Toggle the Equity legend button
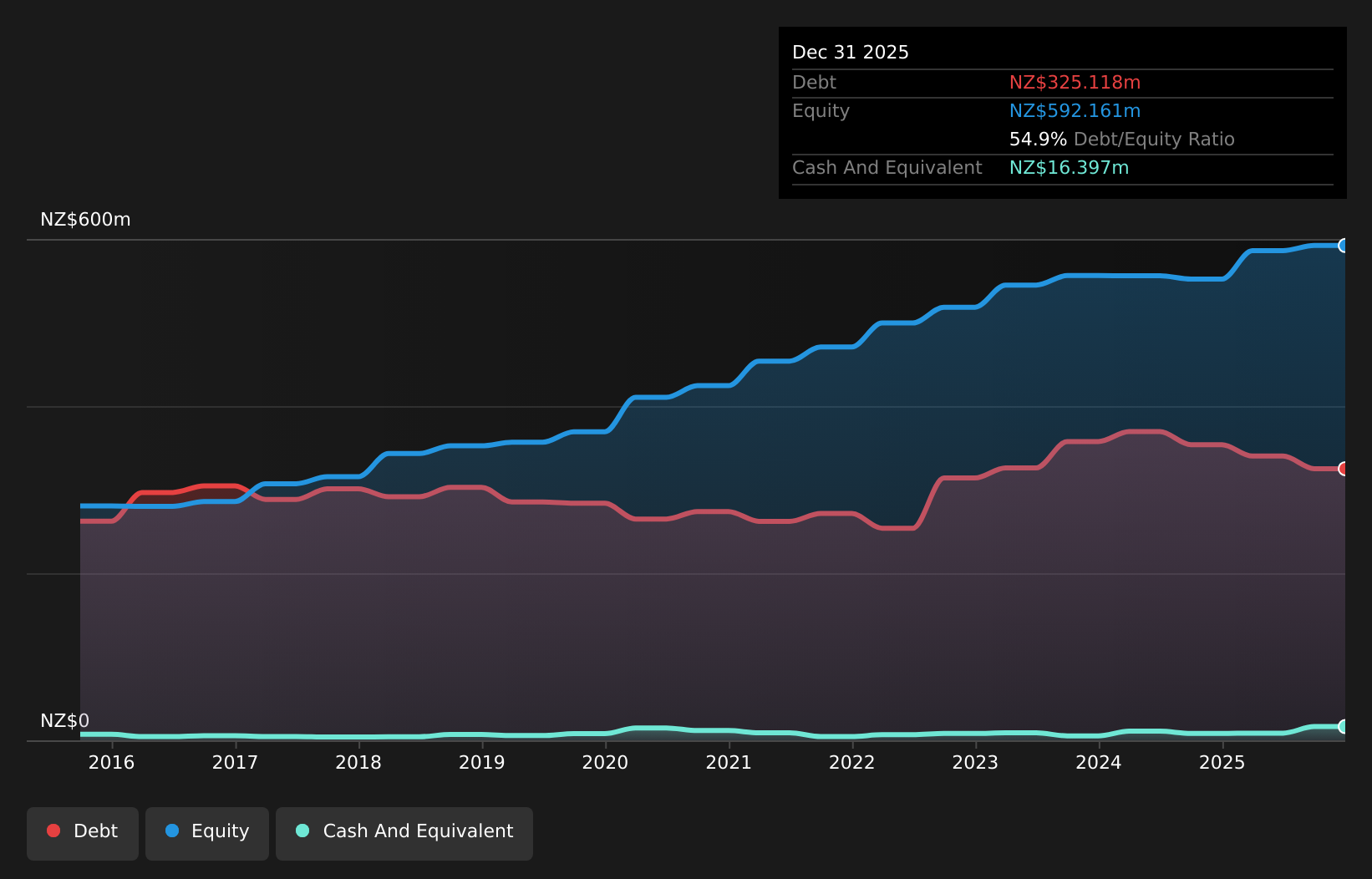The image size is (1372, 879). 207,833
